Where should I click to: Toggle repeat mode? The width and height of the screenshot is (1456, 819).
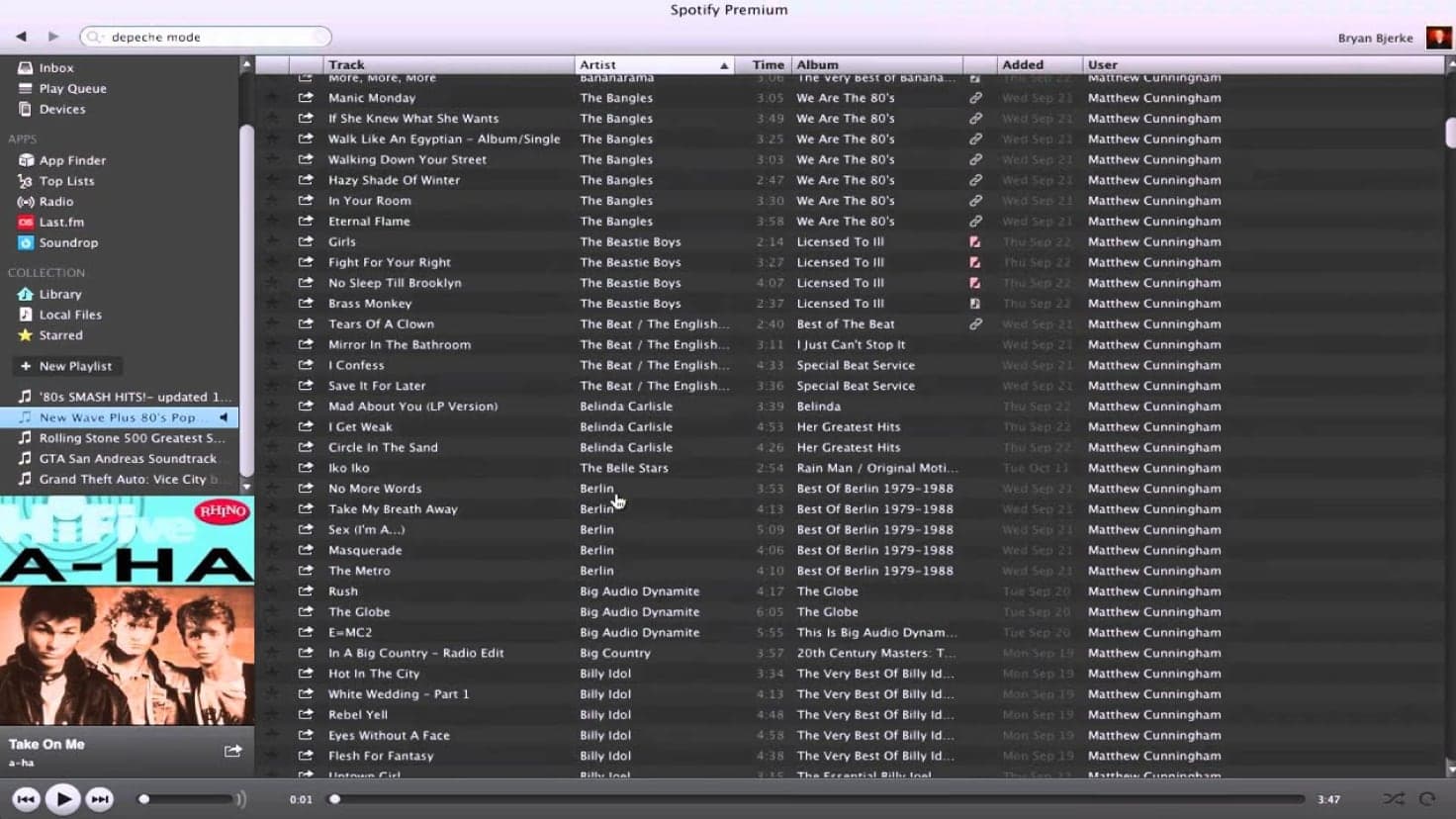(x=1427, y=799)
